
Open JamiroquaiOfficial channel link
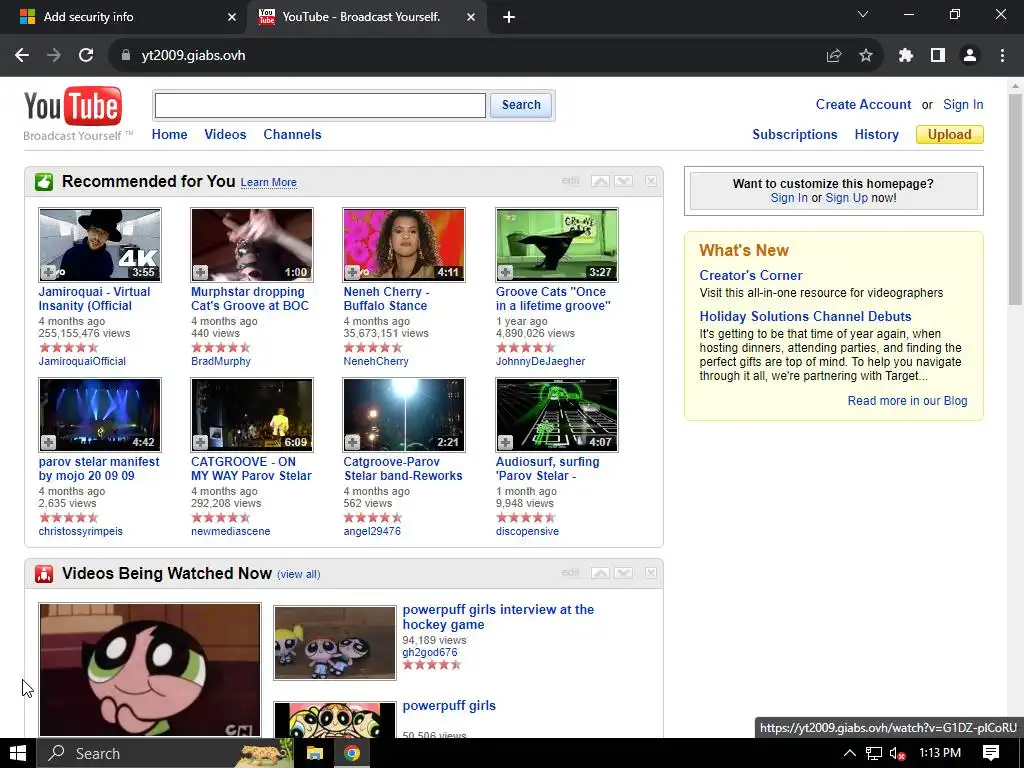(x=82, y=361)
